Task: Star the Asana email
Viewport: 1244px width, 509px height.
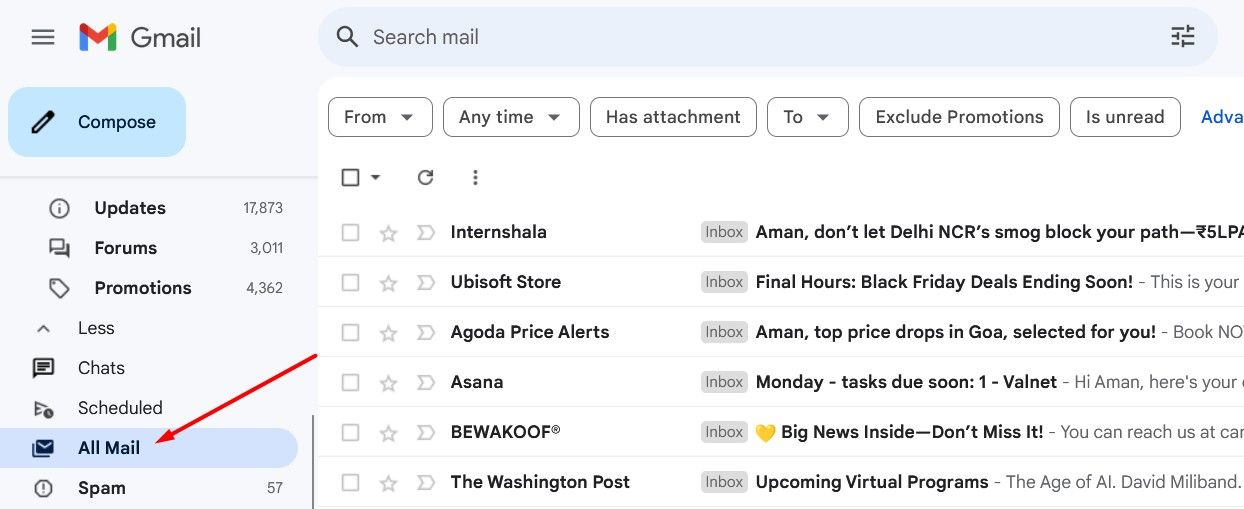Action: [x=388, y=383]
